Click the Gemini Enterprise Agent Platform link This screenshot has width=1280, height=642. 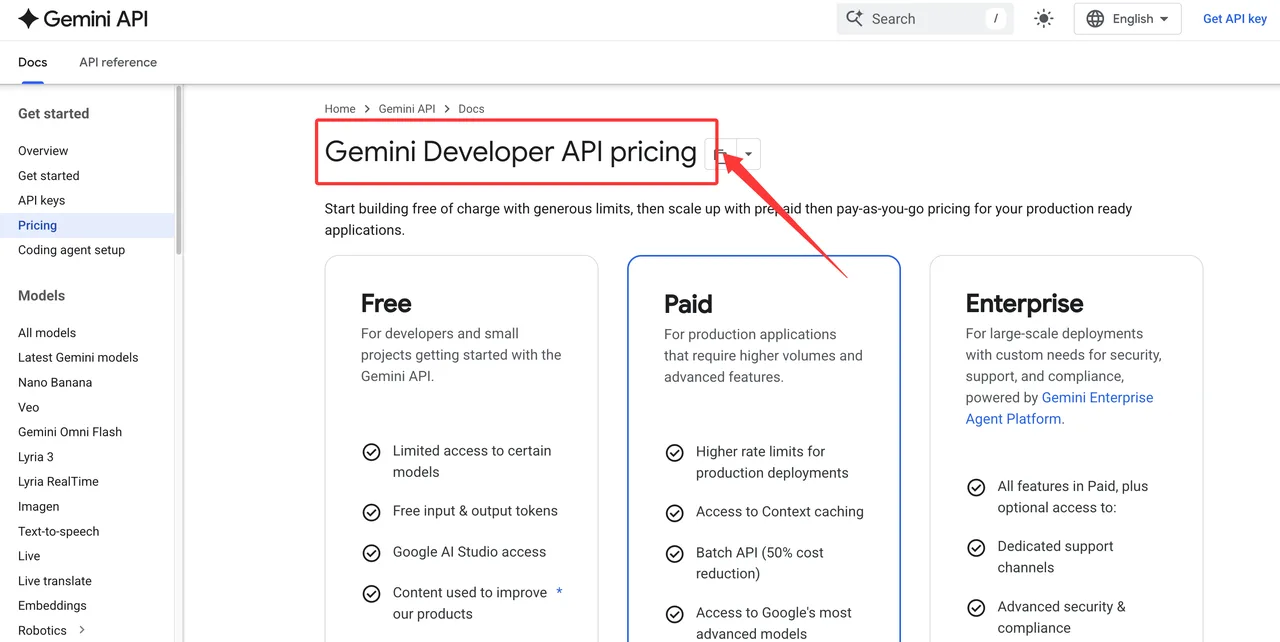point(1059,408)
